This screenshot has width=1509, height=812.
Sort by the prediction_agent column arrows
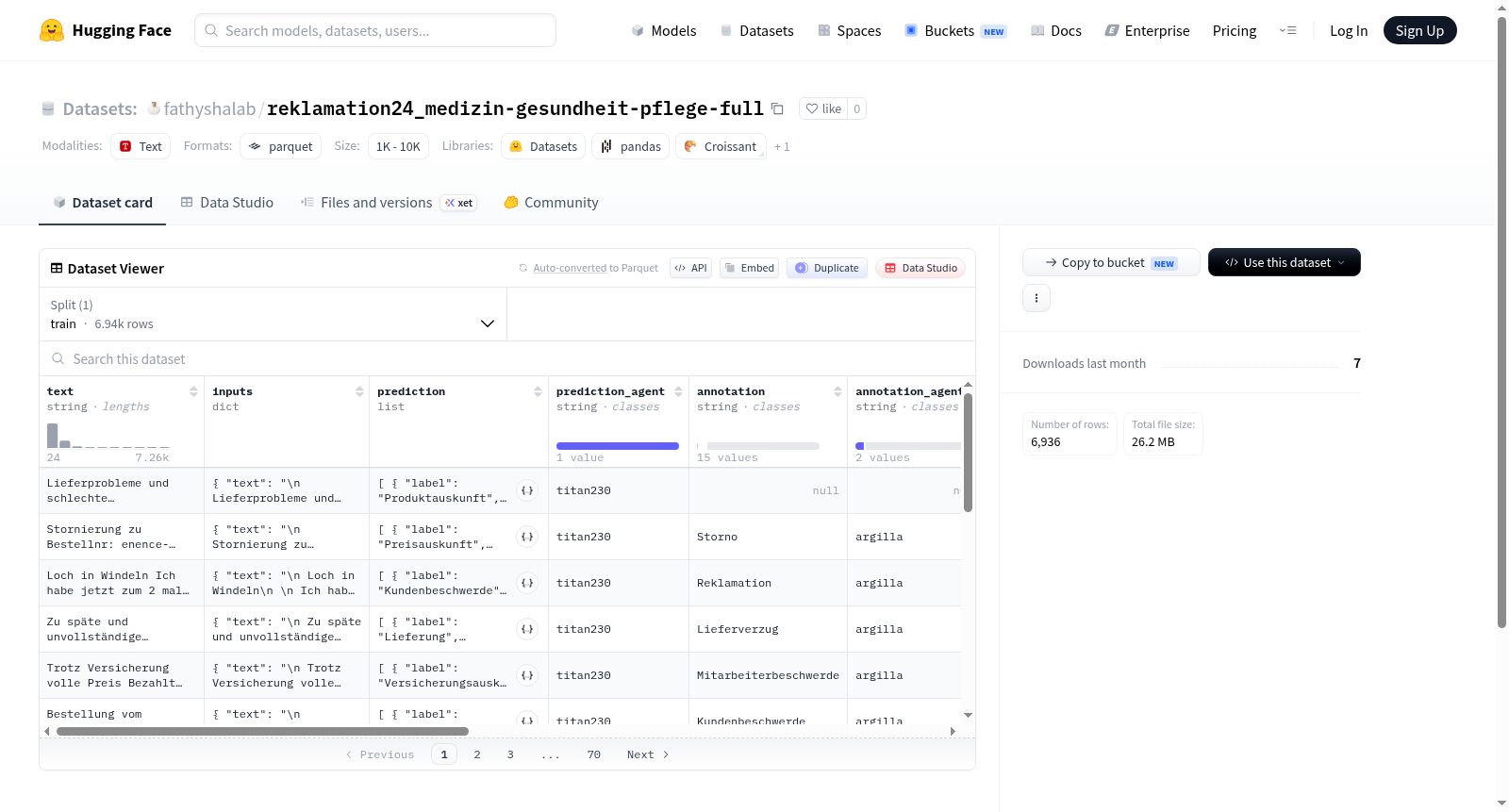pyautogui.click(x=678, y=391)
